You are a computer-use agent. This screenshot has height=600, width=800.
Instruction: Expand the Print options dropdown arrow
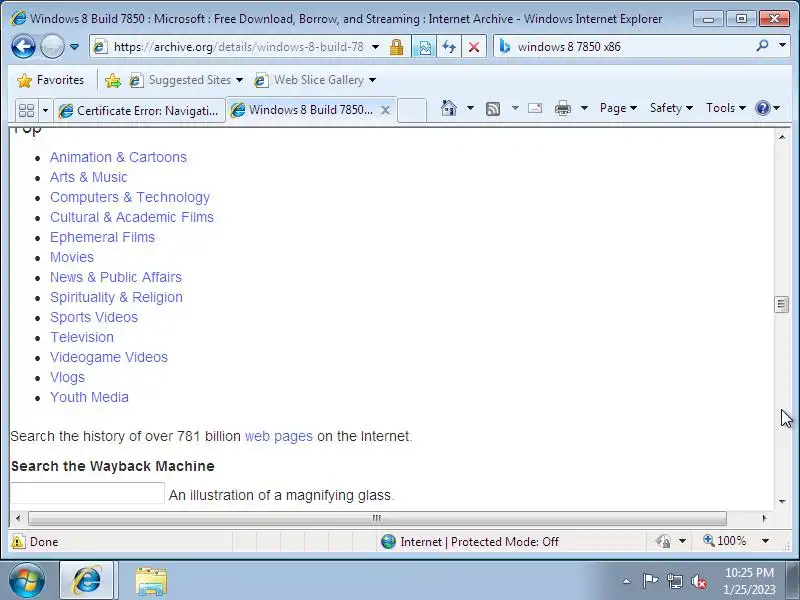(585, 108)
